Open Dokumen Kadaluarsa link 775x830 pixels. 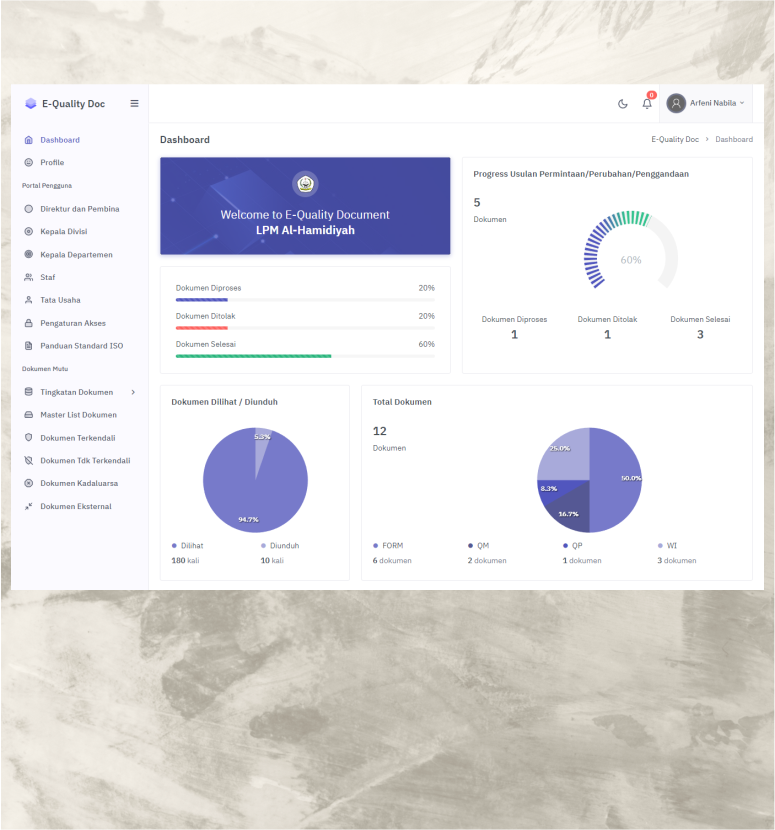[x=78, y=483]
